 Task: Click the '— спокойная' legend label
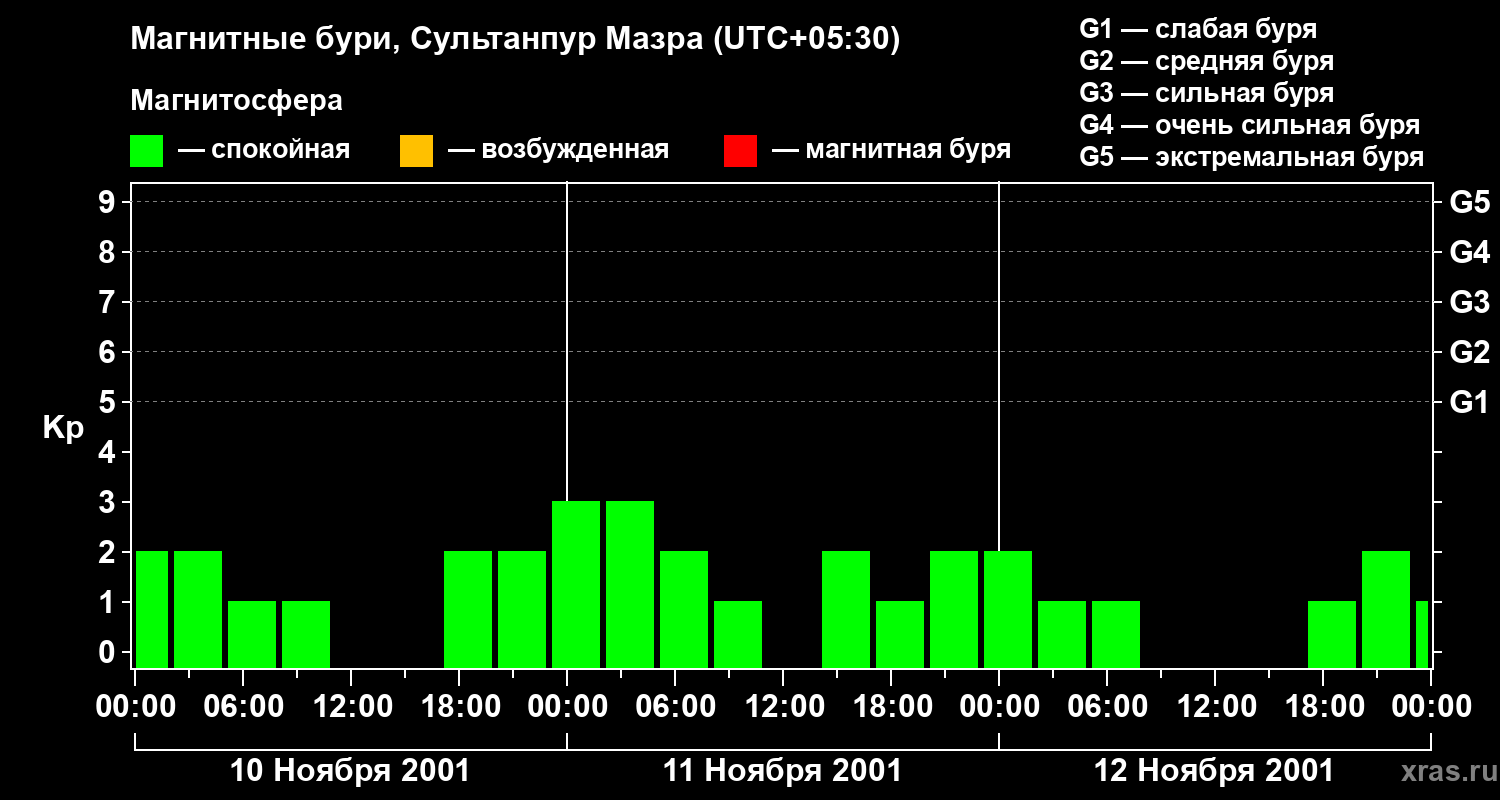pyautogui.click(x=264, y=150)
